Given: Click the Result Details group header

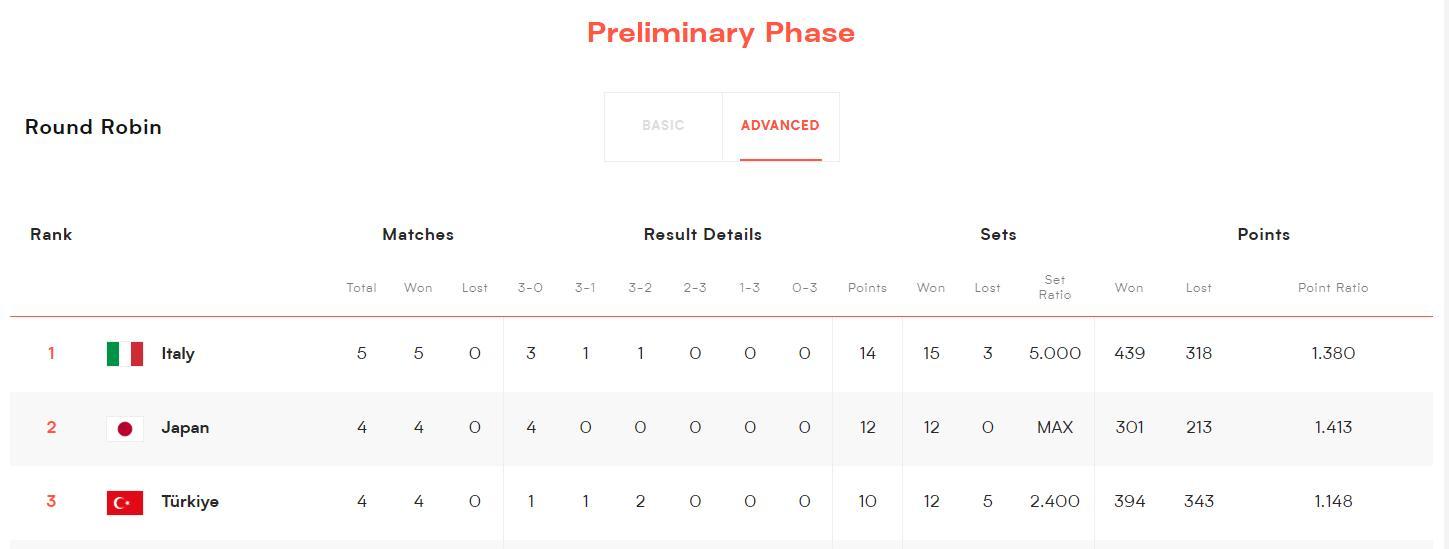Looking at the screenshot, I should click(702, 235).
